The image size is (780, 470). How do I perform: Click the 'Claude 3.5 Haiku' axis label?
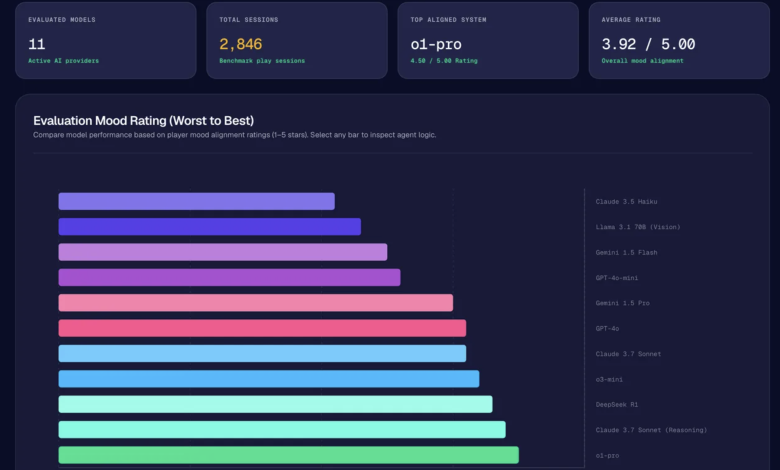click(626, 202)
